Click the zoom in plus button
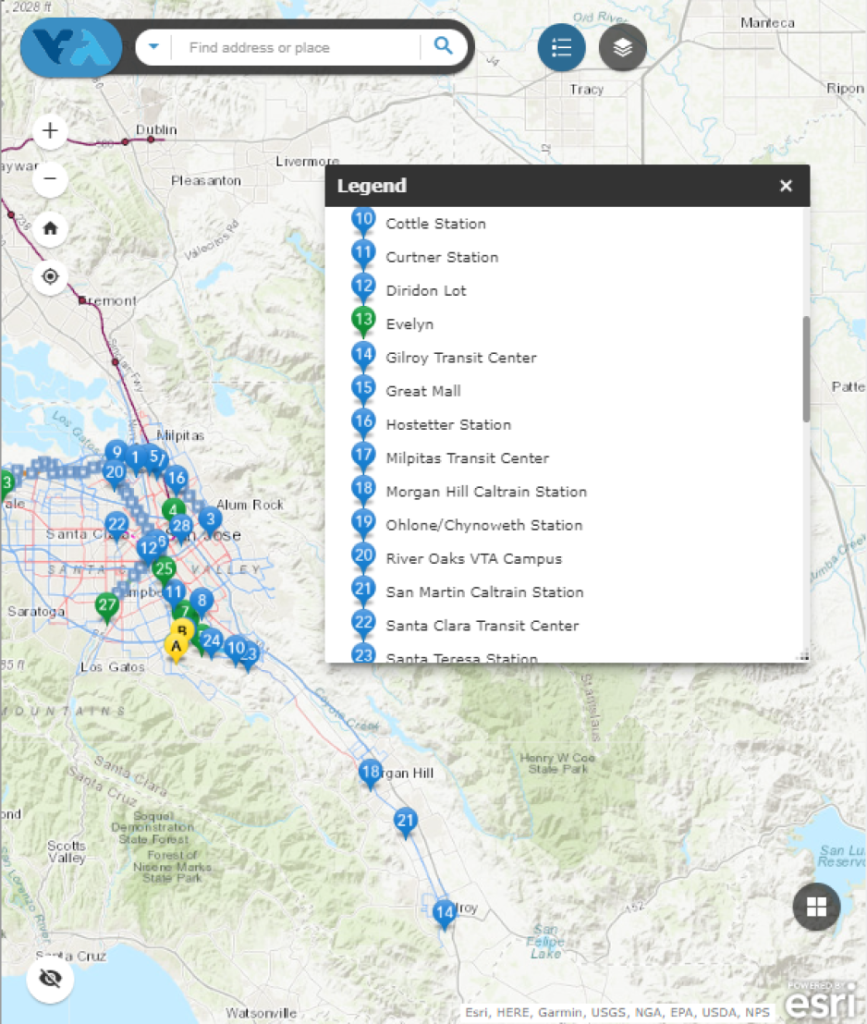 (x=50, y=131)
